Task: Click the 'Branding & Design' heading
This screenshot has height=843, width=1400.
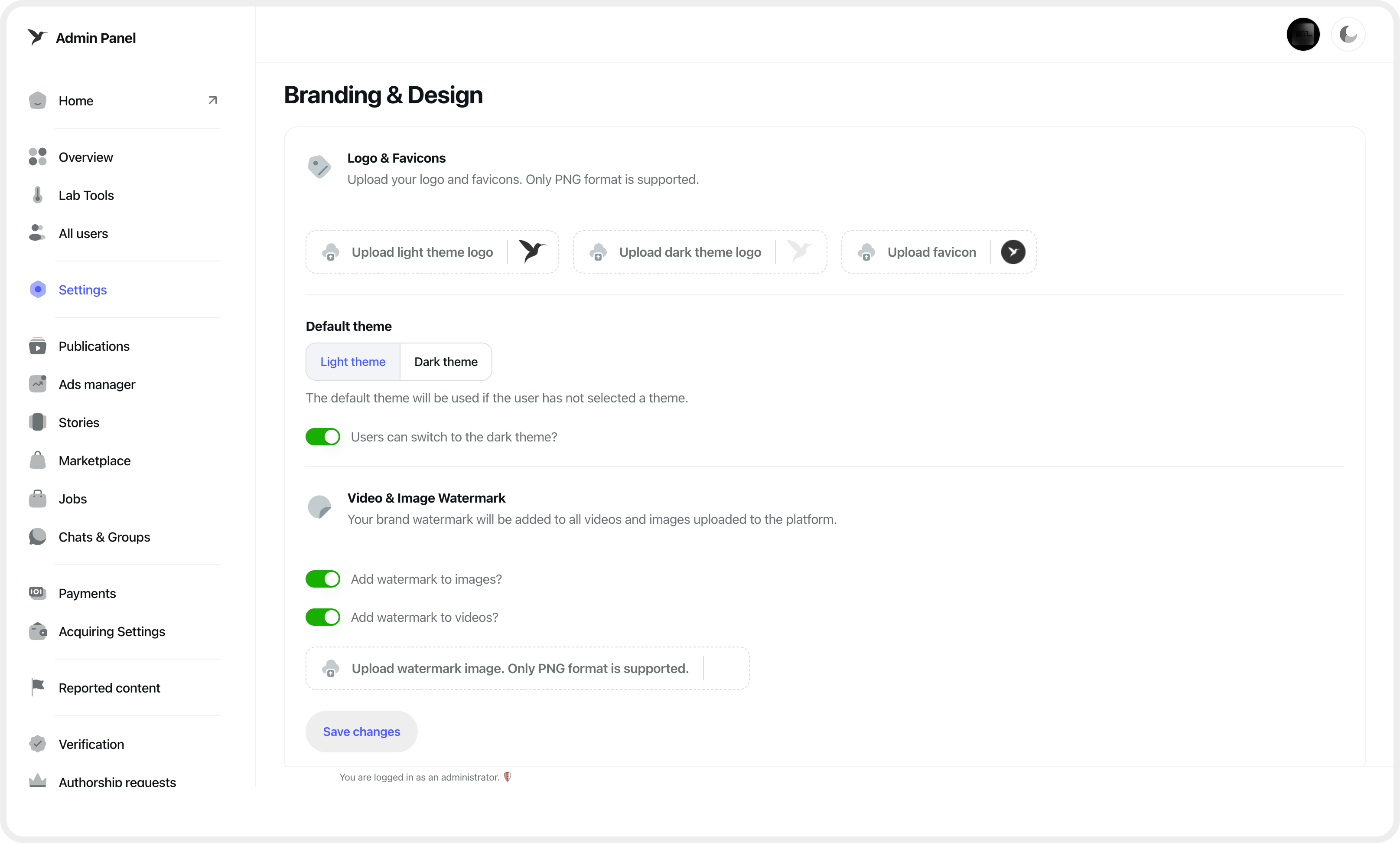Action: tap(383, 95)
